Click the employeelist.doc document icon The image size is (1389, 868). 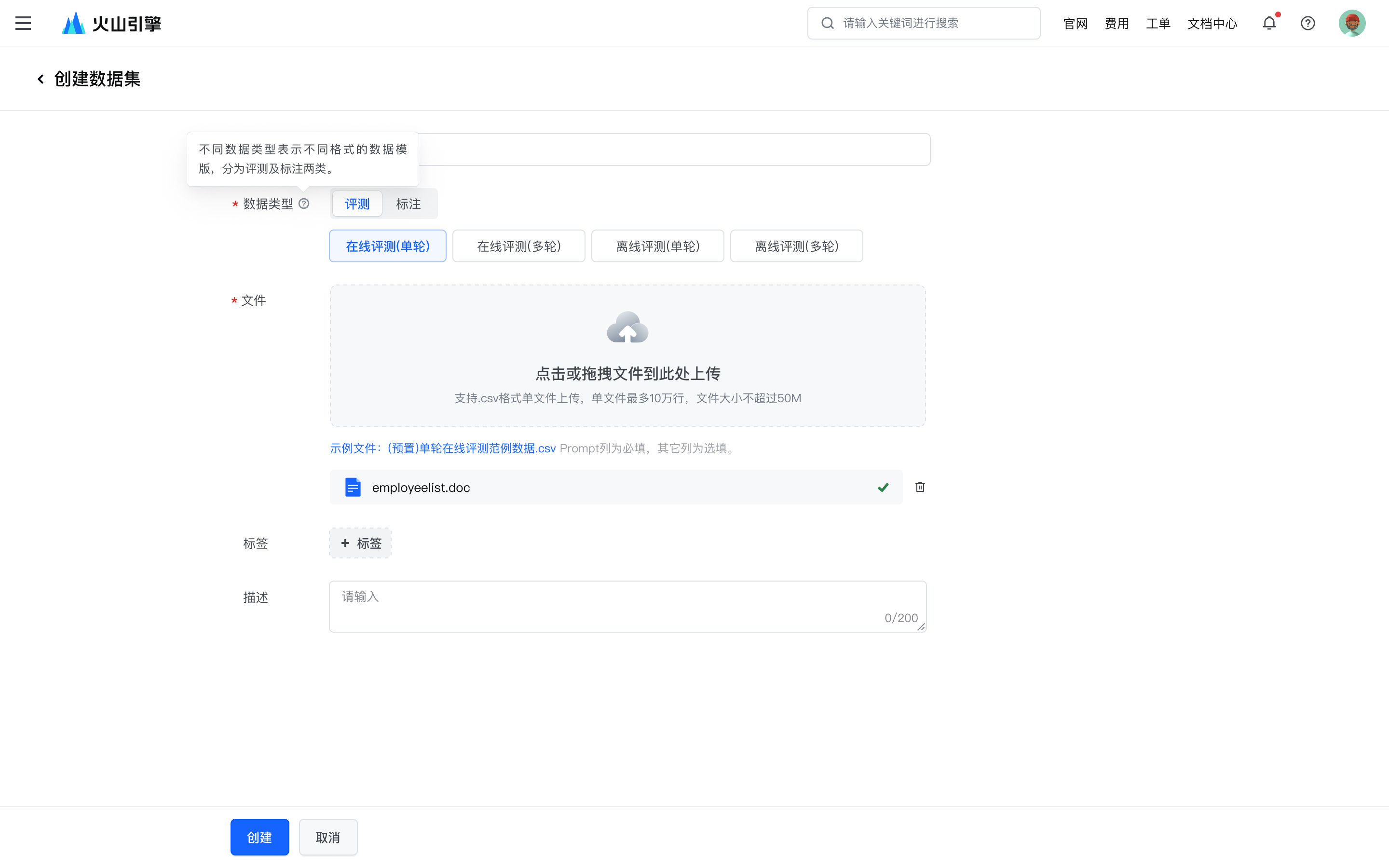(353, 488)
